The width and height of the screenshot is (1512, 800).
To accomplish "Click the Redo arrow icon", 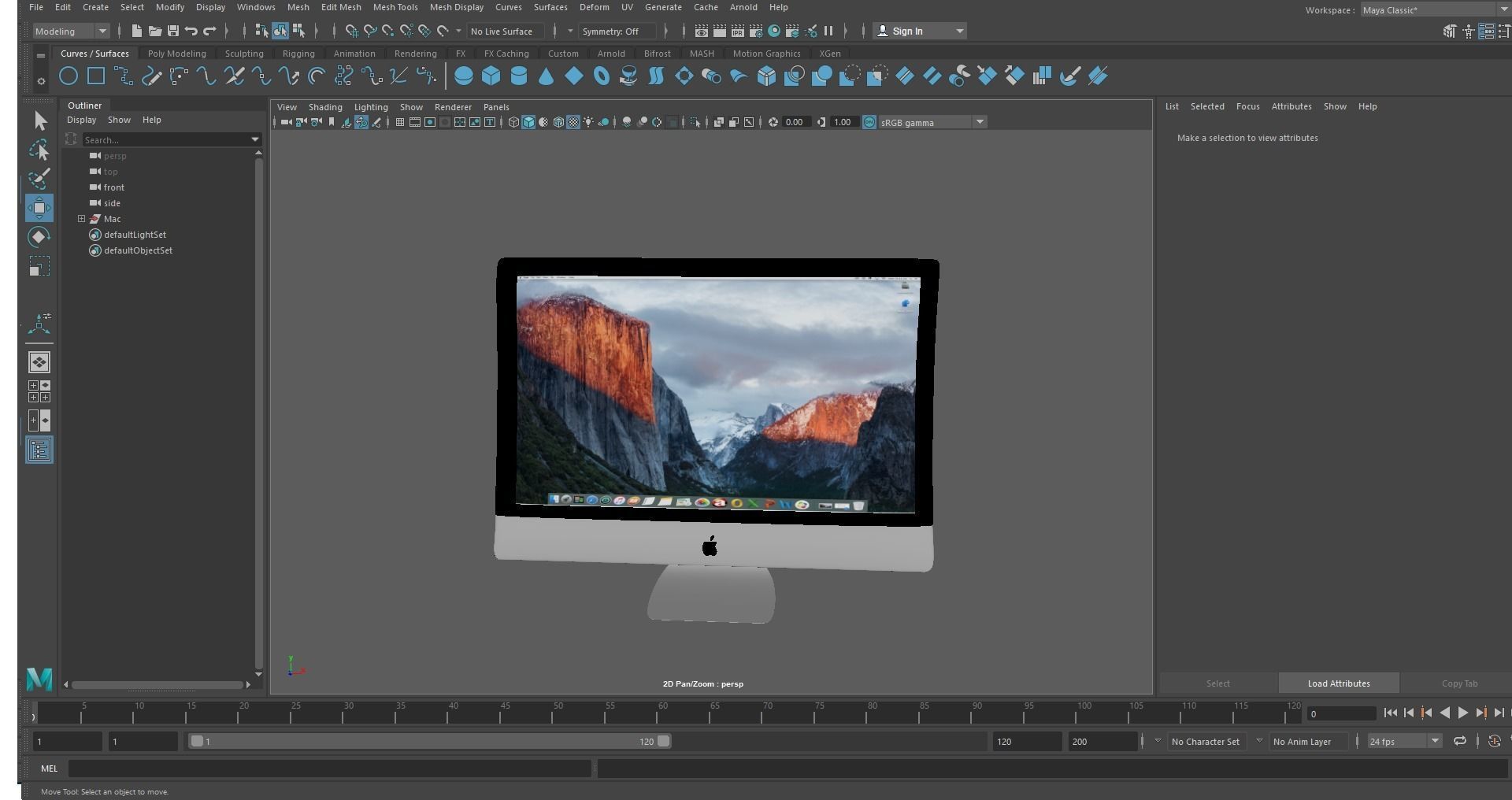I will [x=209, y=31].
